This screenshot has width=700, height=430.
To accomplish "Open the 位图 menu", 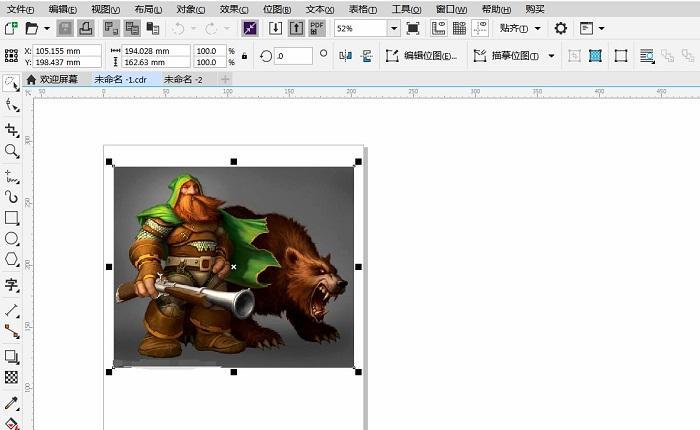I will point(277,9).
